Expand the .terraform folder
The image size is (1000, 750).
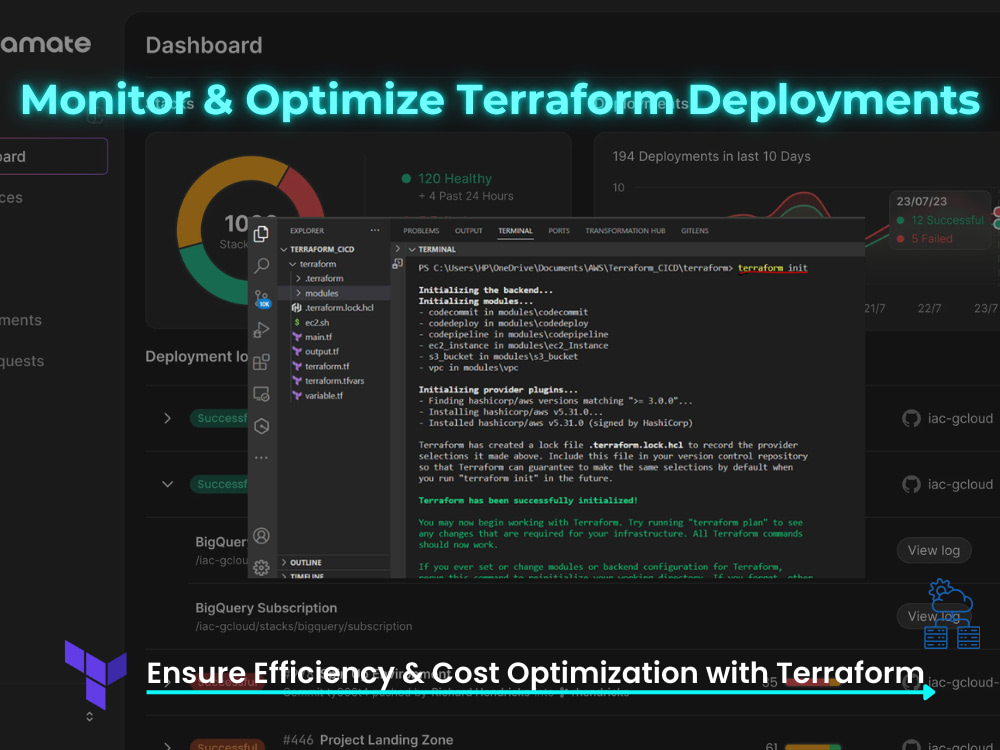298,279
